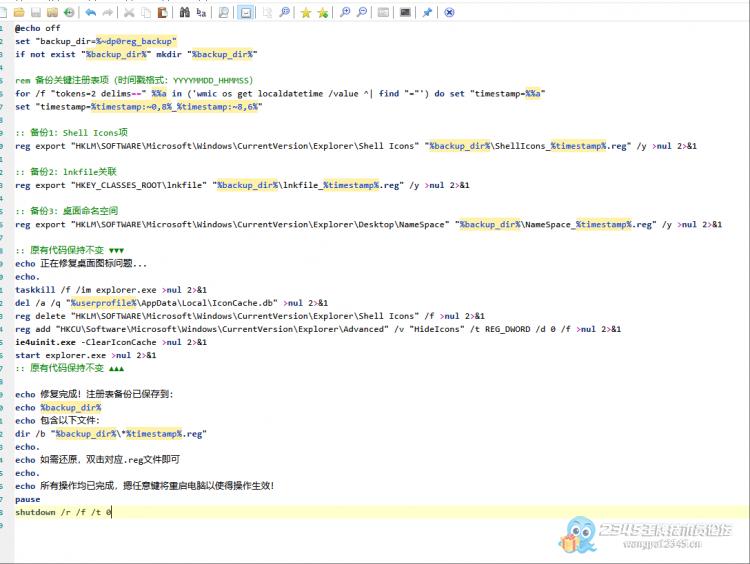The height and width of the screenshot is (564, 750).
Task: Click the 'set "backup_dir=%~dp0reg_backup"' line
Action: pos(96,41)
